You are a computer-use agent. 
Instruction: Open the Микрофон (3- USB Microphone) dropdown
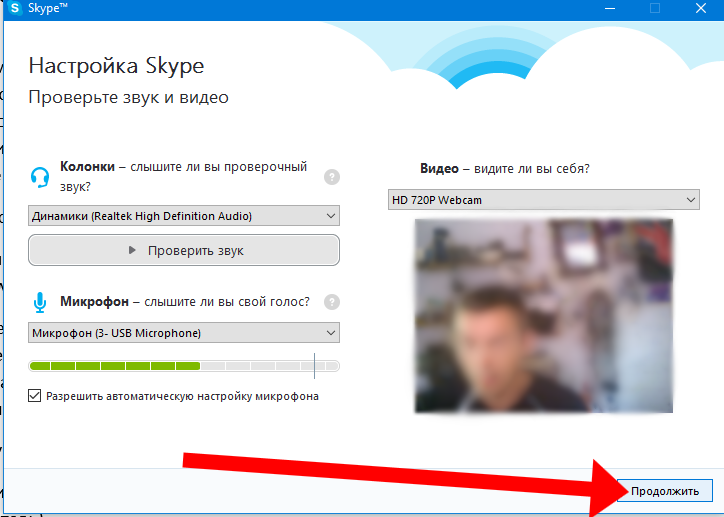tap(184, 332)
